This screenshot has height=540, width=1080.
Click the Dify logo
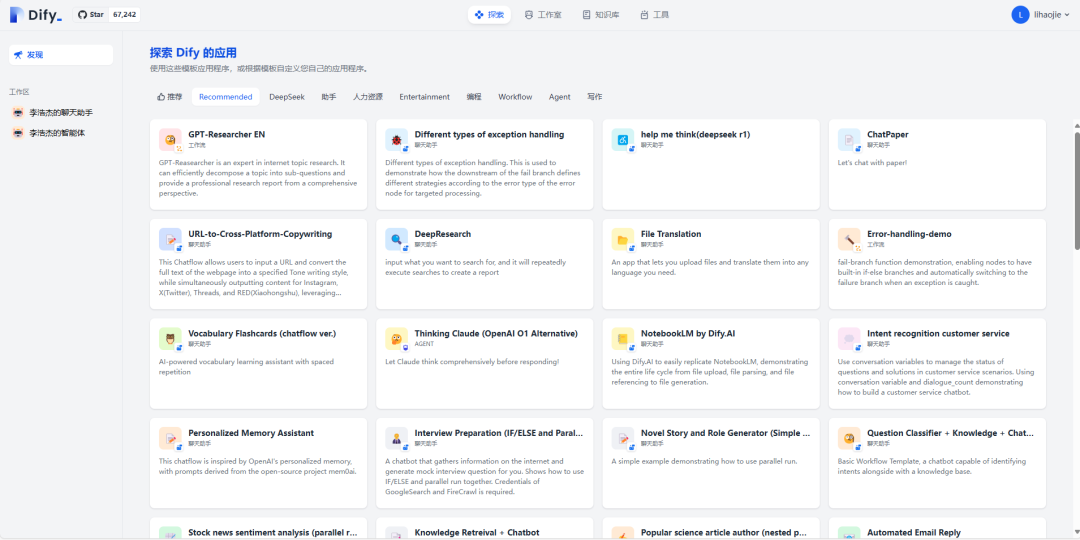(x=37, y=14)
